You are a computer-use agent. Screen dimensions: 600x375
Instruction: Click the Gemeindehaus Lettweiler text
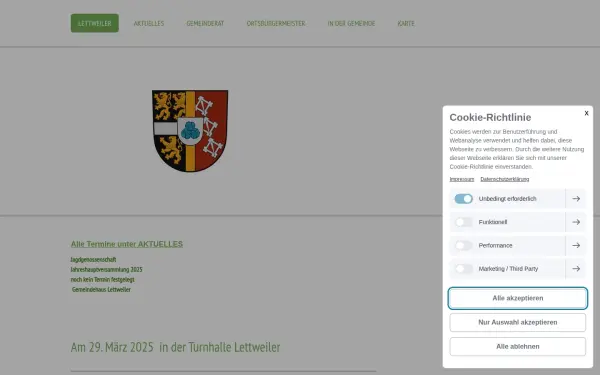[x=101, y=289]
